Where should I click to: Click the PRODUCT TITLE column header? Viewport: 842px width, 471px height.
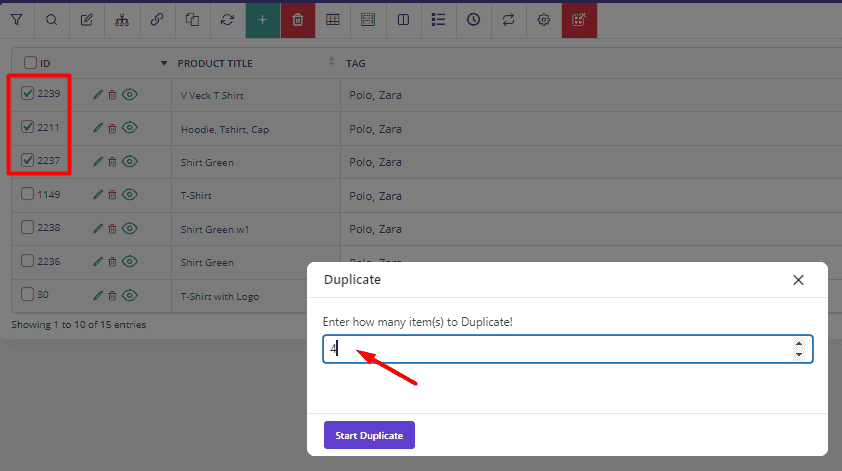(x=215, y=63)
